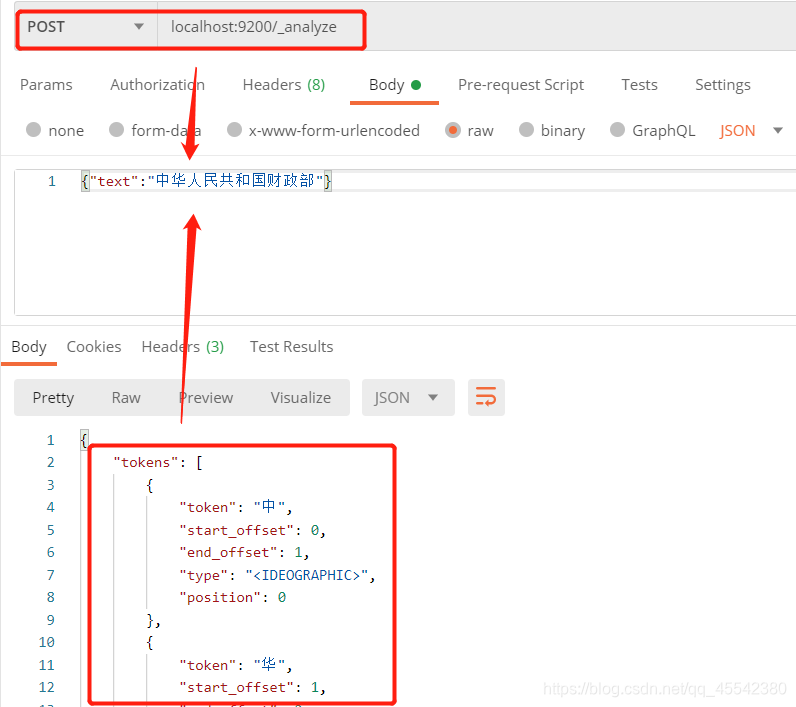
Task: Click the "tokens" key in the response
Action: [146, 462]
